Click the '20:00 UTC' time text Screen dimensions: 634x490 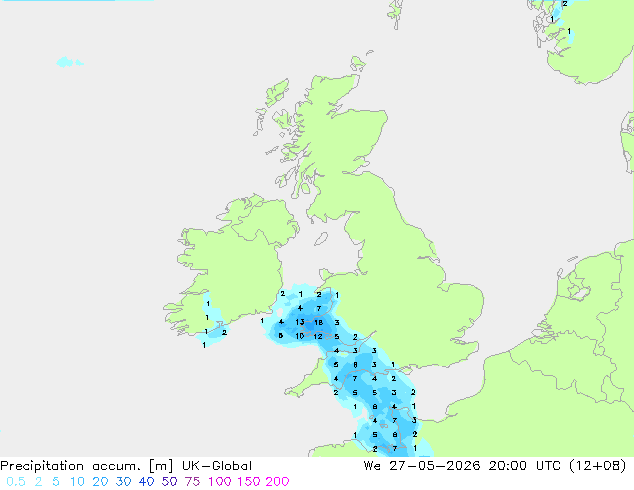click(524, 466)
